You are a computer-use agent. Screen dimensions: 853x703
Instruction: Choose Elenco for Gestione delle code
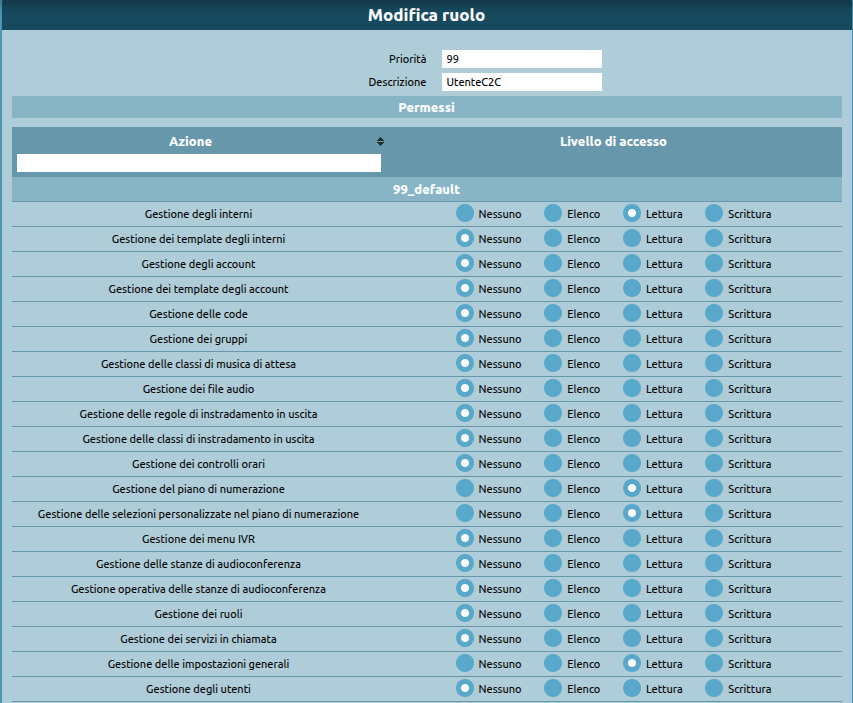(553, 313)
